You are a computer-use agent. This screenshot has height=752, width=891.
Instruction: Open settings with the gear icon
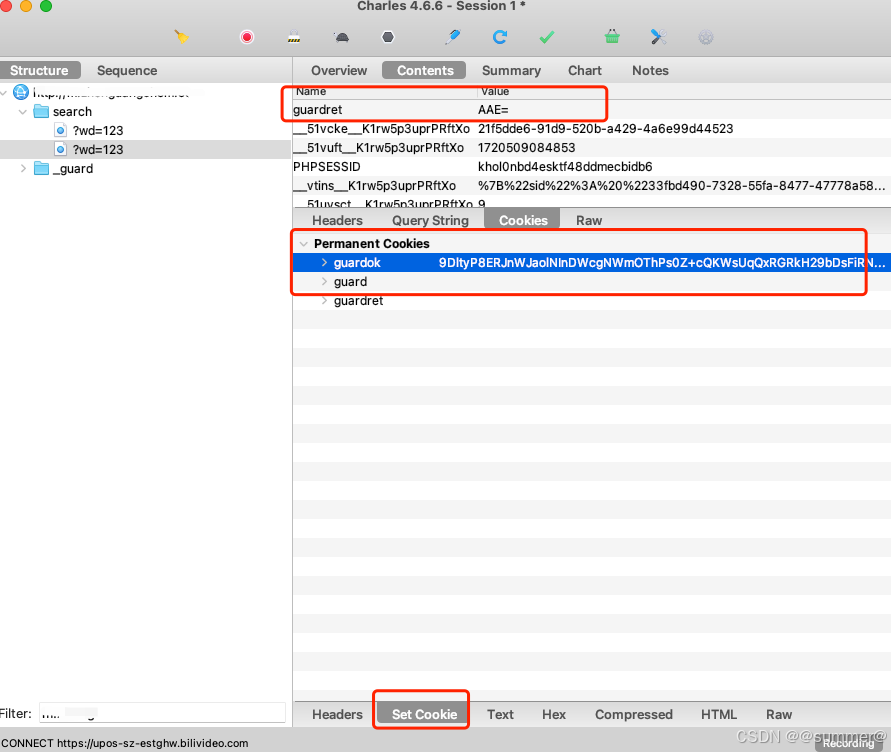[706, 37]
